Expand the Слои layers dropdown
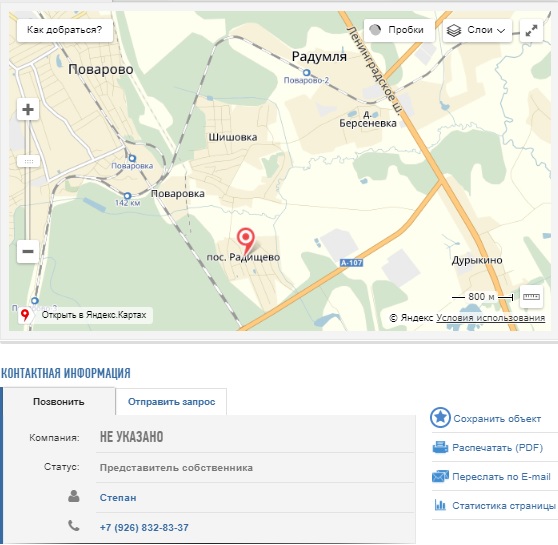Screen dimensions: 558x545 [477, 30]
